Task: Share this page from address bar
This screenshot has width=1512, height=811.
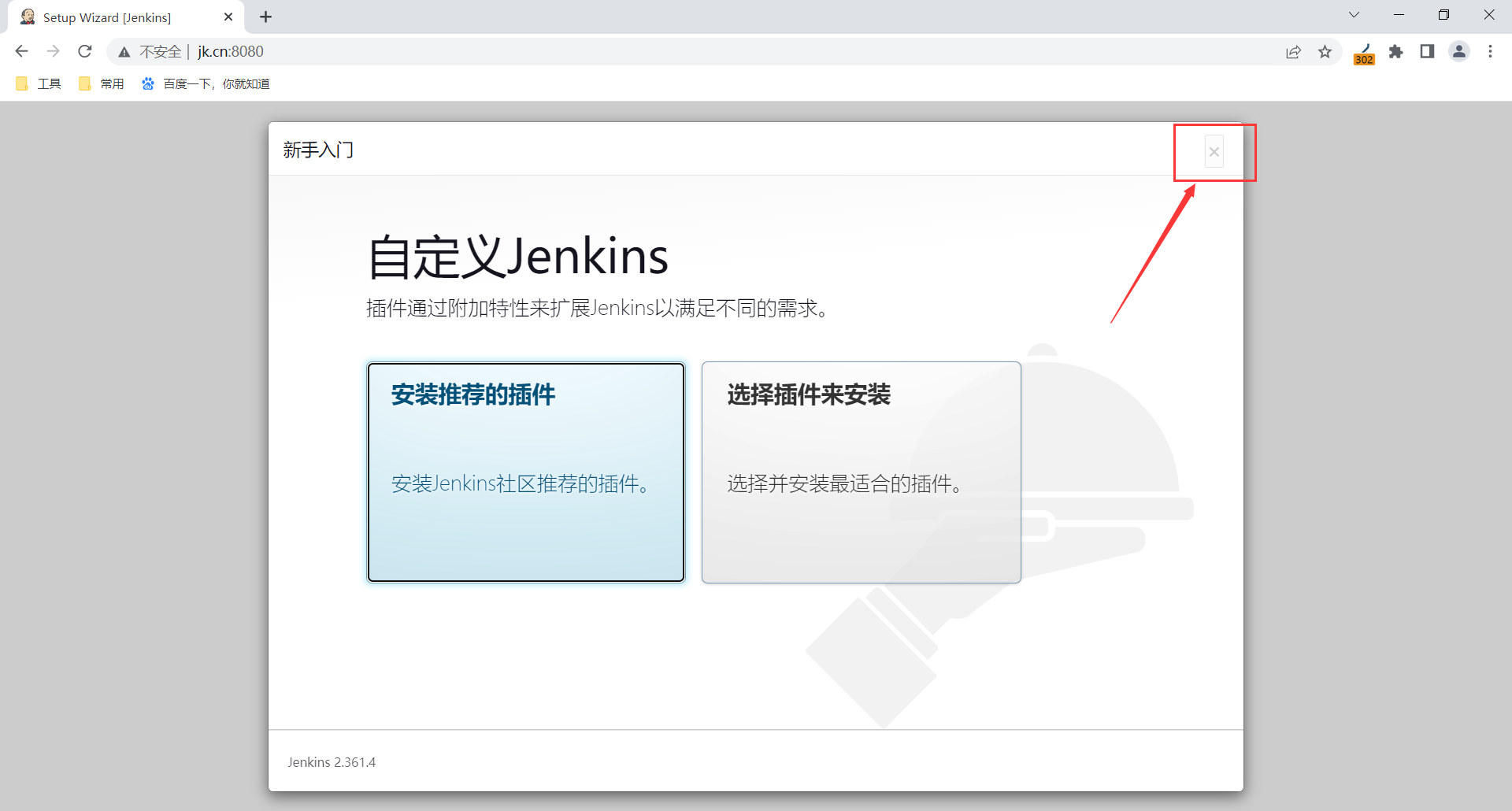Action: coord(1293,52)
